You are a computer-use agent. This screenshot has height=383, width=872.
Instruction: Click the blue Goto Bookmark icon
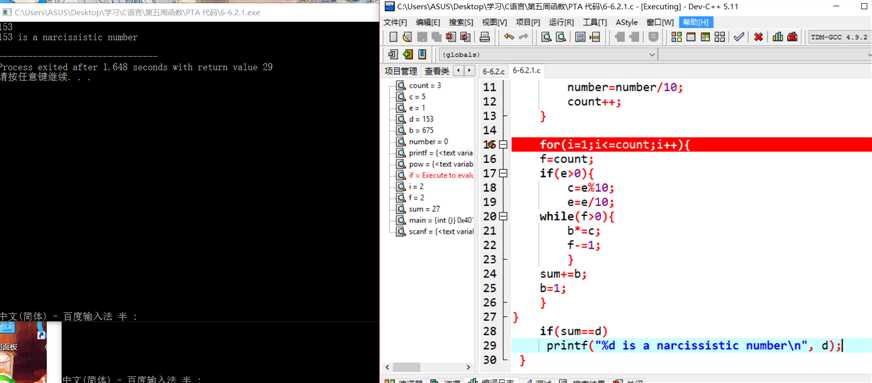click(422, 54)
